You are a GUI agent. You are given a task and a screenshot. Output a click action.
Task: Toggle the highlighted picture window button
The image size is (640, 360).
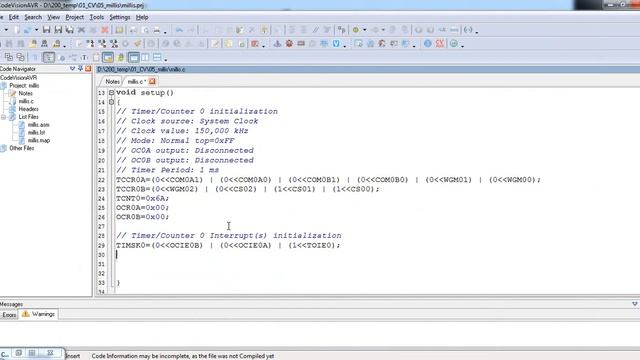coord(108,58)
